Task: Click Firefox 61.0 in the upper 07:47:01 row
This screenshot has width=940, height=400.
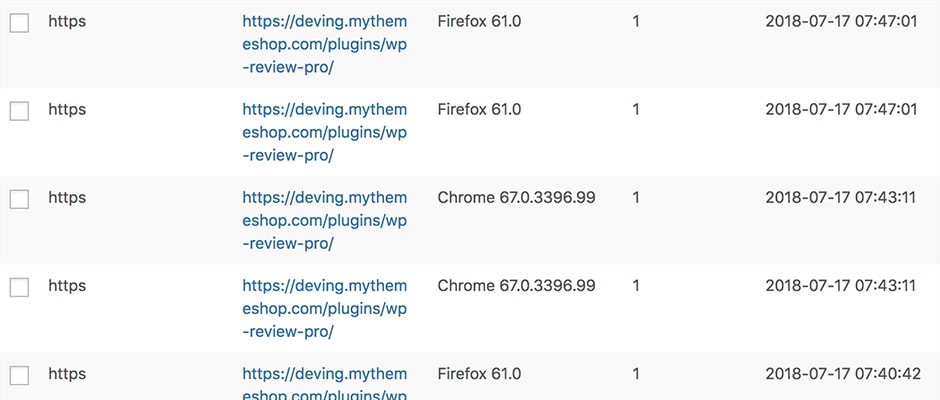Action: click(x=479, y=22)
